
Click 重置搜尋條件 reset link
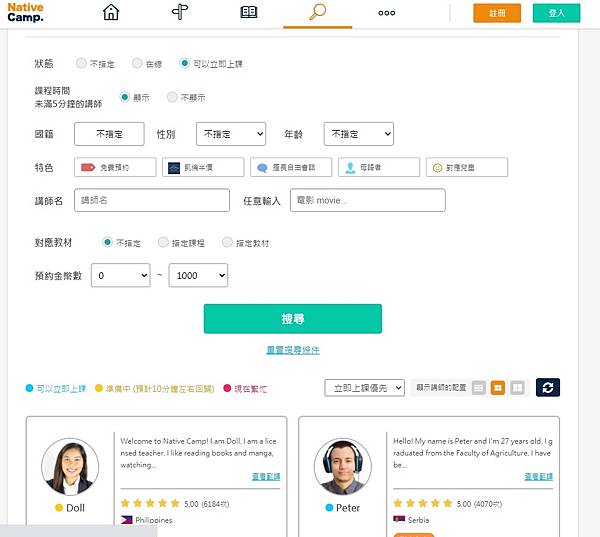click(x=293, y=350)
